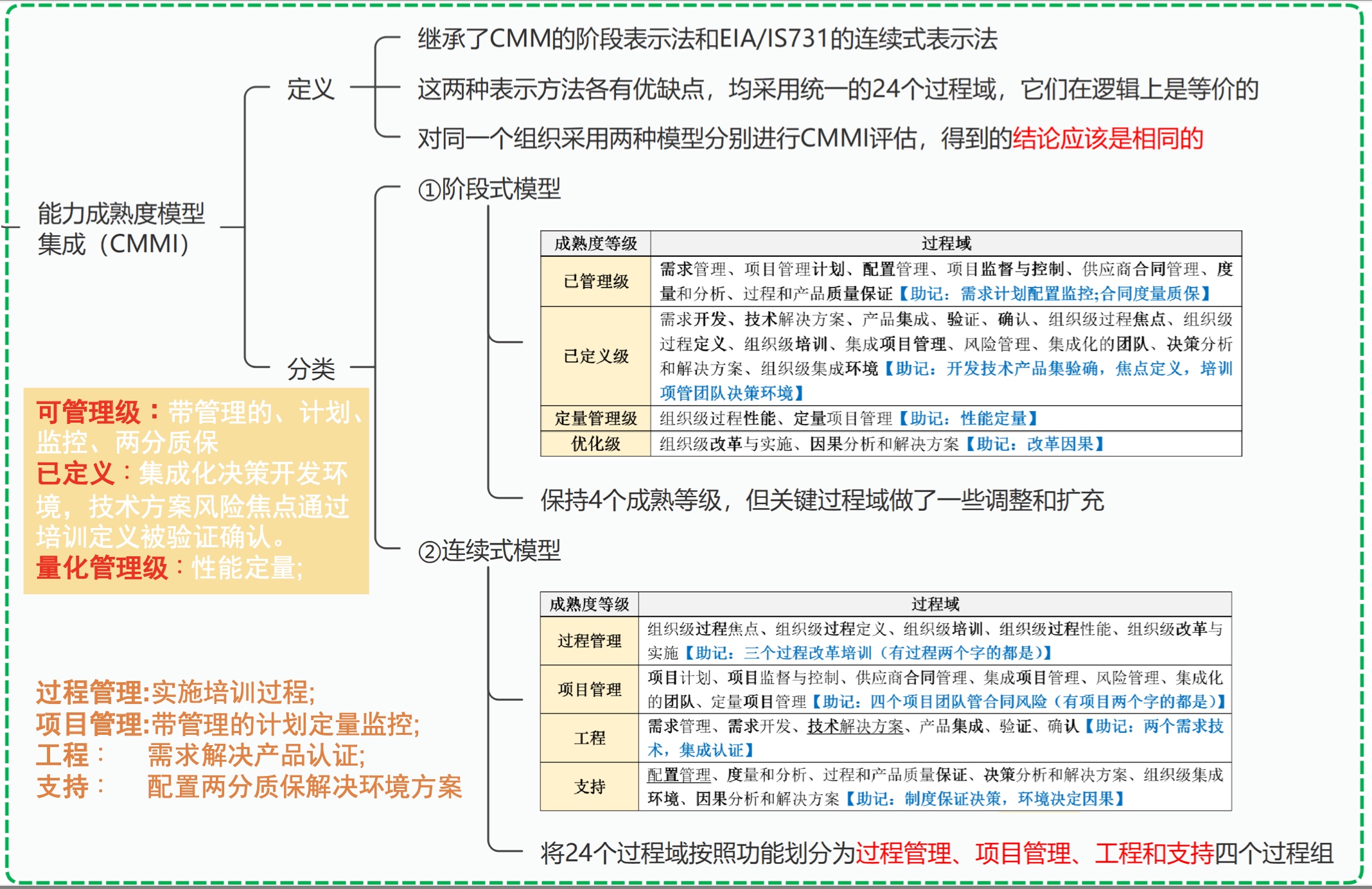Click the node about 24个过程域 逻辑上等价
This screenshot has height=889, width=1372.
(838, 89)
